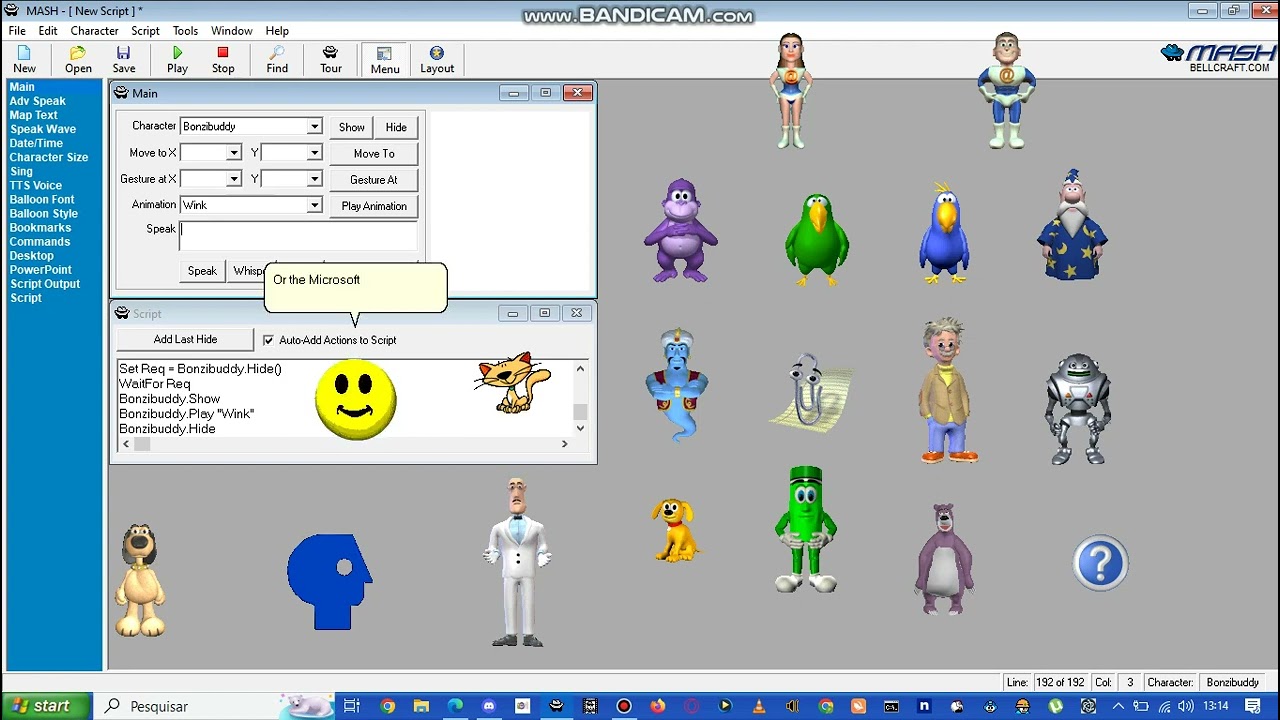Toggle the Menu panel toolbar button
The image size is (1280, 720).
coord(385,59)
